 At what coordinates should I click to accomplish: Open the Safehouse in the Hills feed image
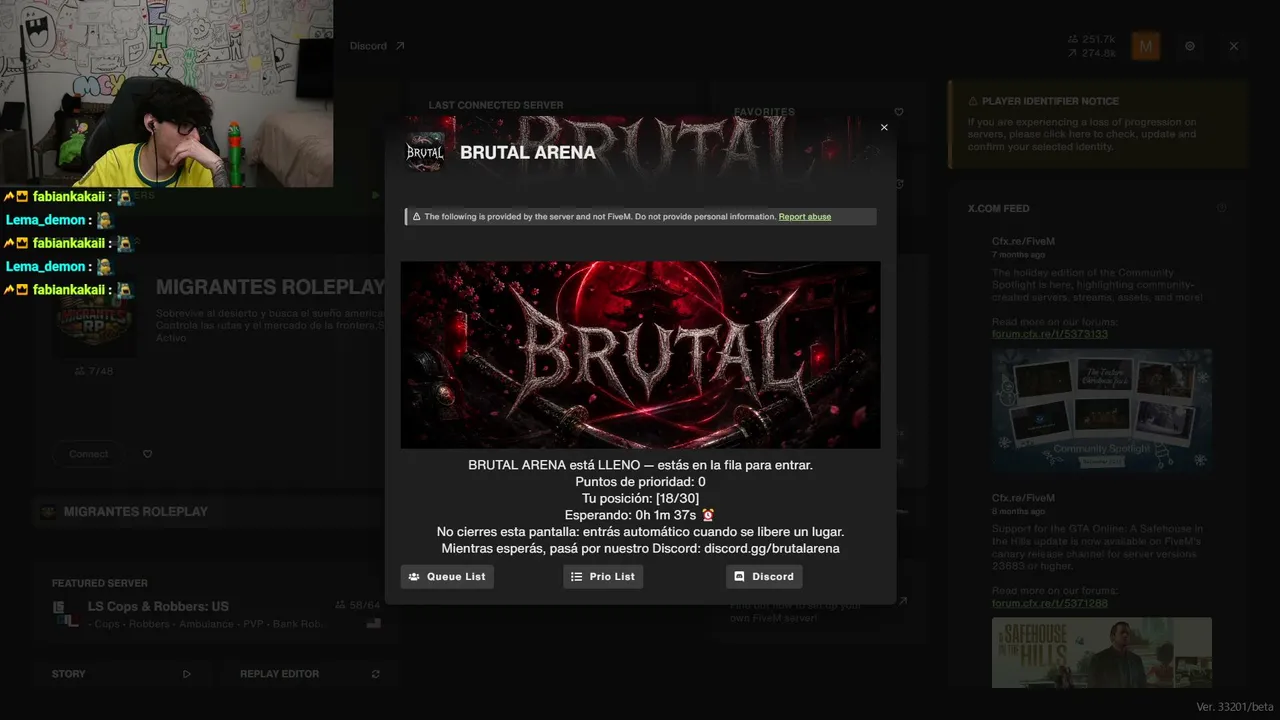1102,652
